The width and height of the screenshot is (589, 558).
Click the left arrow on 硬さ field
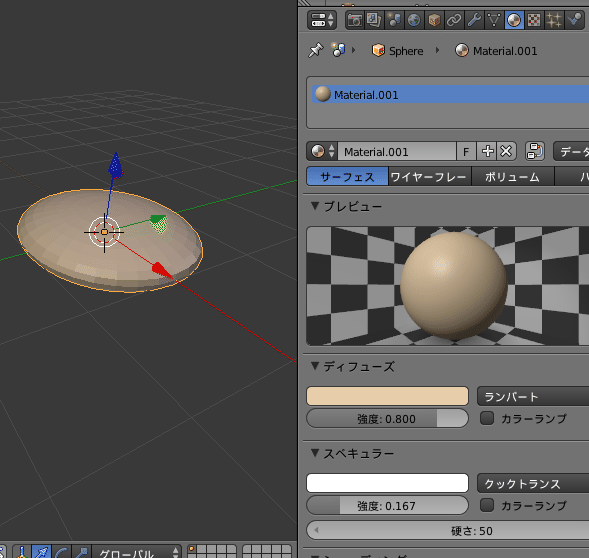pos(316,530)
